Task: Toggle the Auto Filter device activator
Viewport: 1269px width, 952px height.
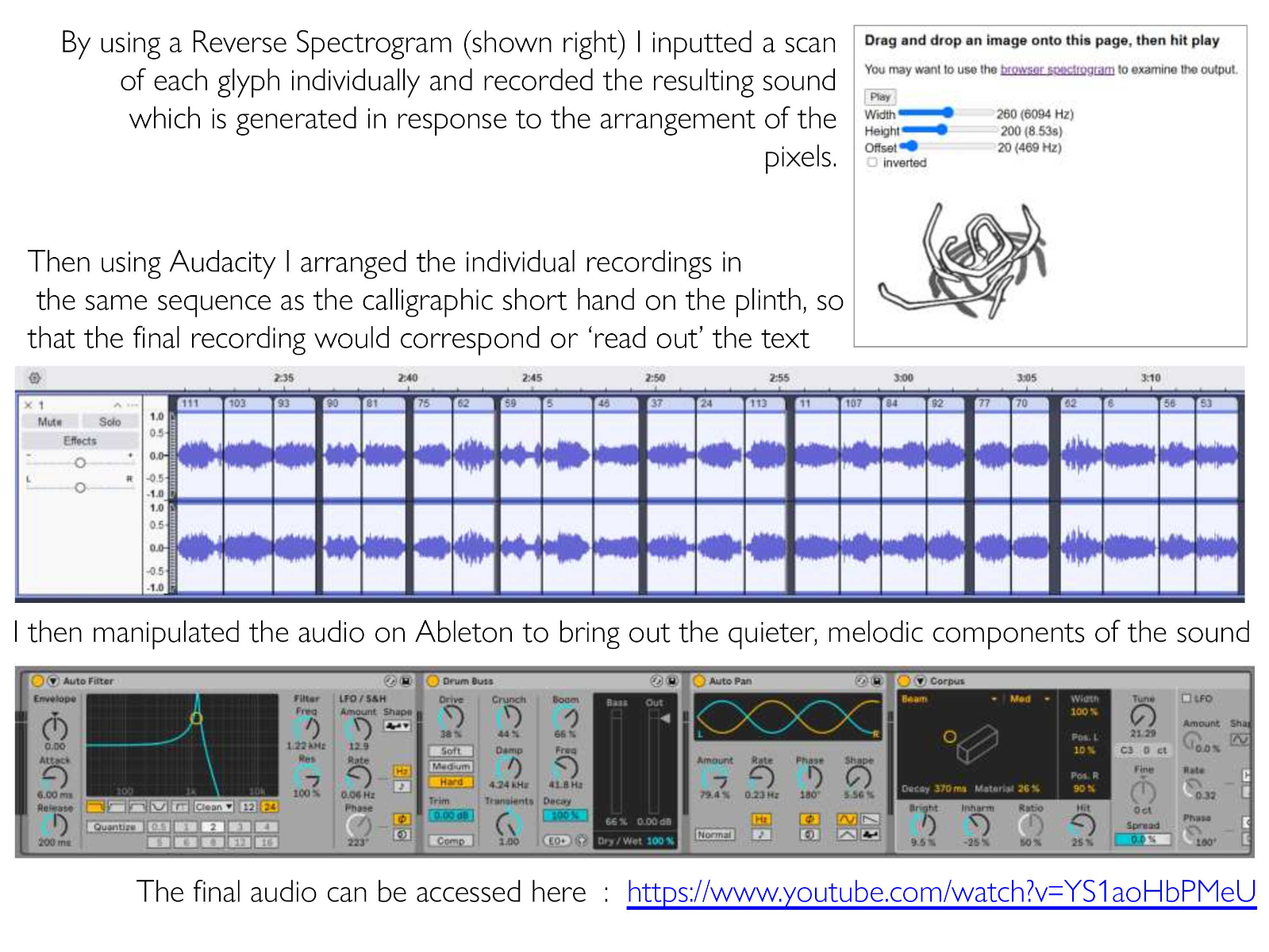Action: (37, 681)
